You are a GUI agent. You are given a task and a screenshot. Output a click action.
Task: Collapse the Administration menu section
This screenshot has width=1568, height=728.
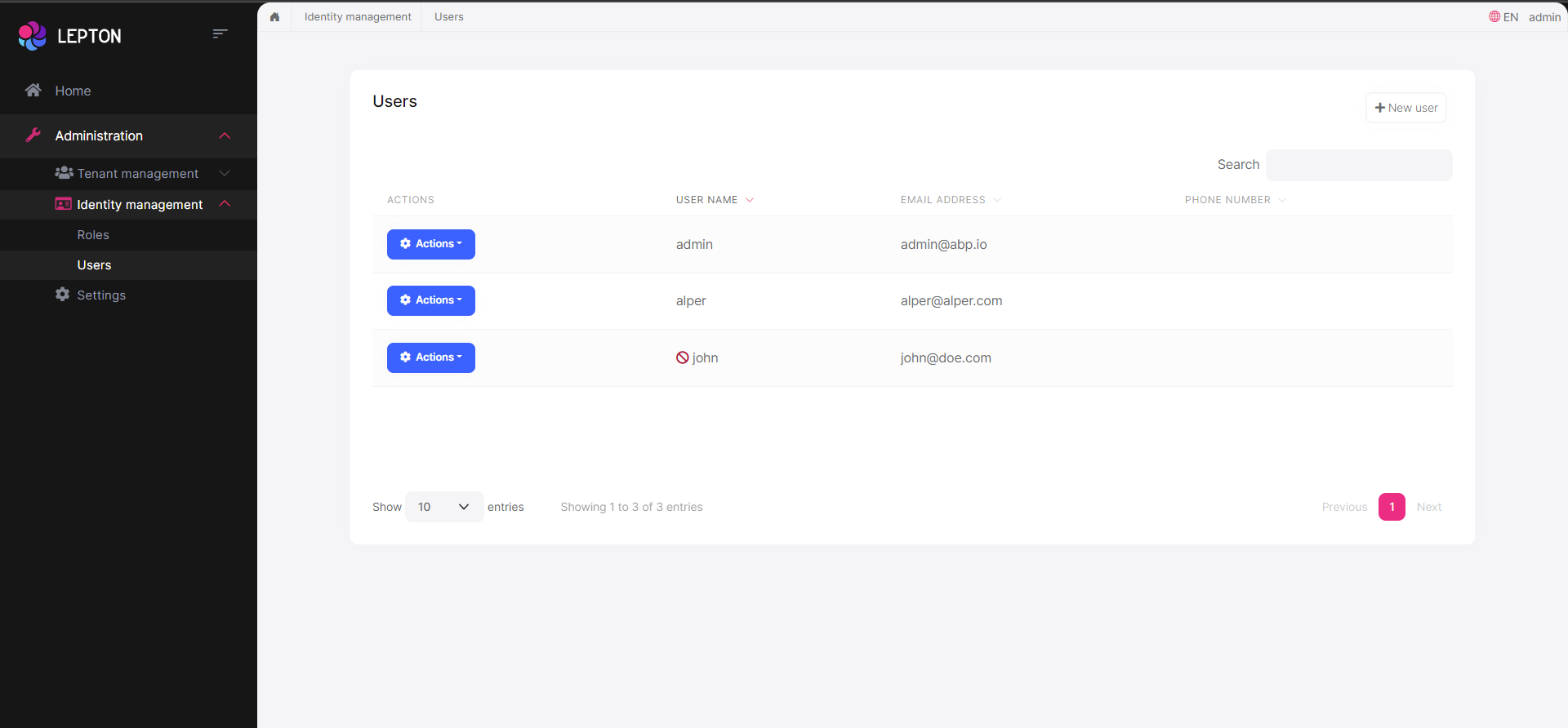pyautogui.click(x=225, y=135)
